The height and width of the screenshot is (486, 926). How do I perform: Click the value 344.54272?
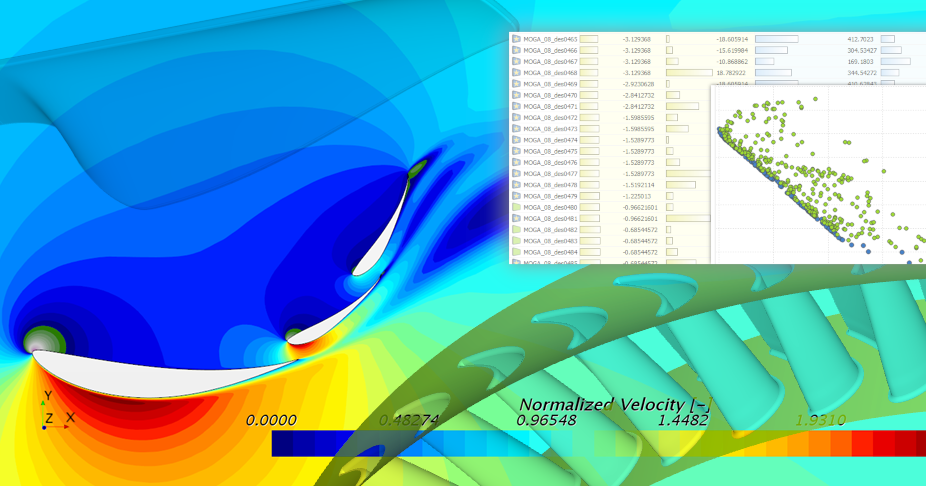click(862, 73)
